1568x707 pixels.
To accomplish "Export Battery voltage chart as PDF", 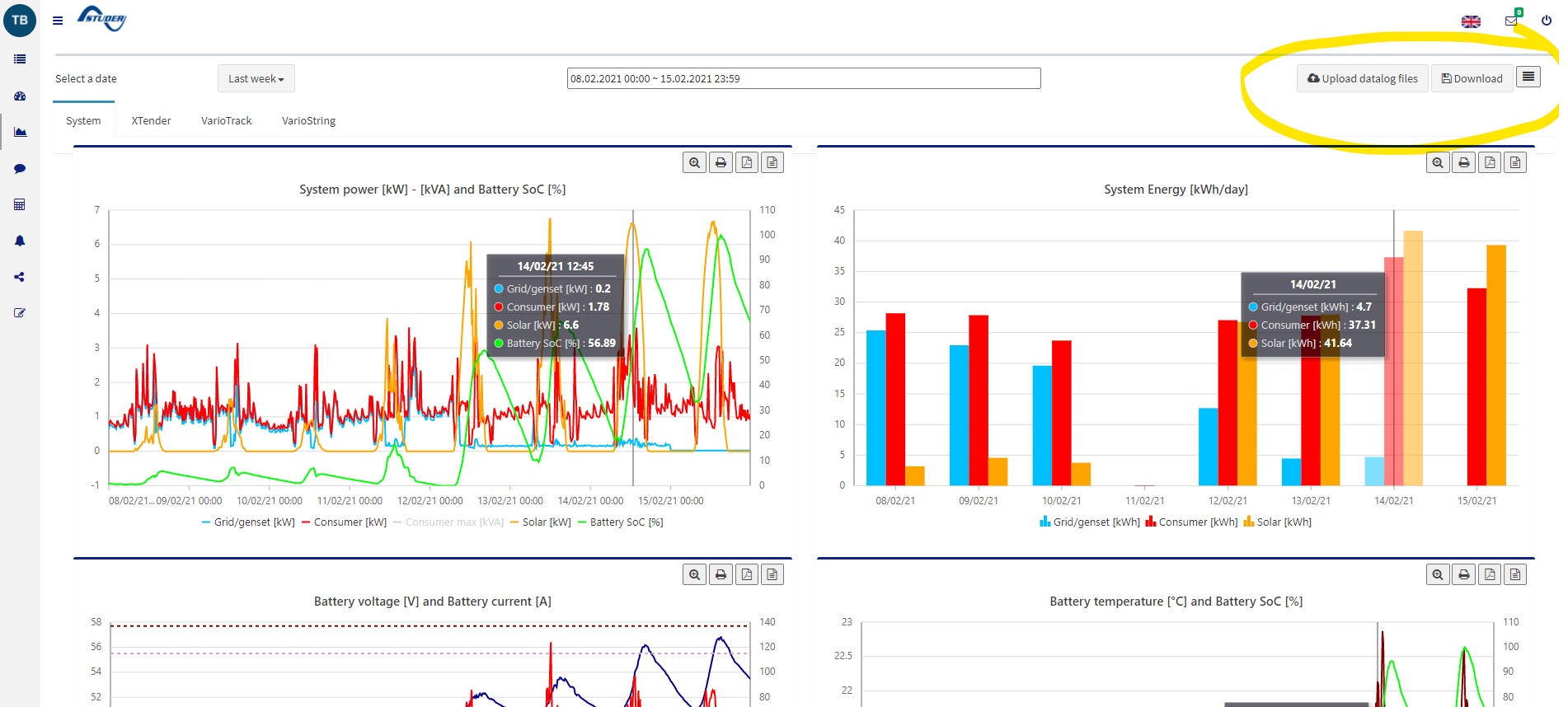I will (746, 574).
